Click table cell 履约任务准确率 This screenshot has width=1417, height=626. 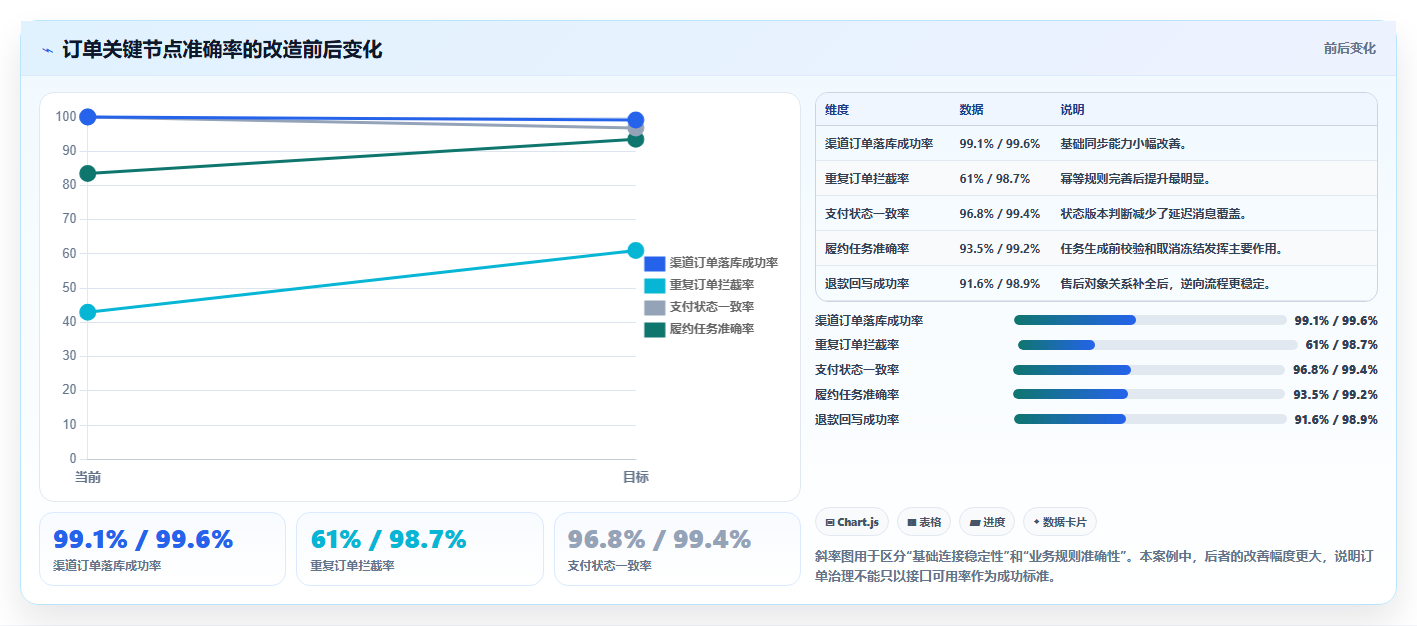(x=867, y=249)
